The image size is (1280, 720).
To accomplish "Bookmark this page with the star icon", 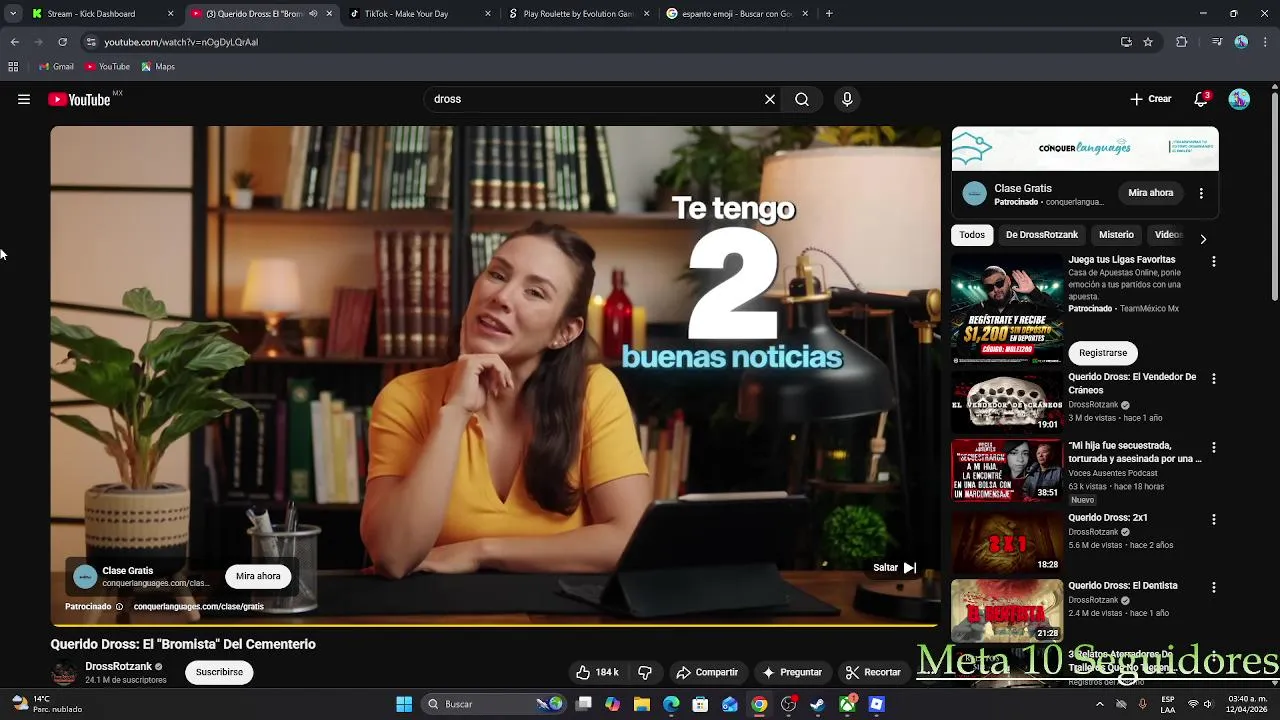I will [1148, 42].
